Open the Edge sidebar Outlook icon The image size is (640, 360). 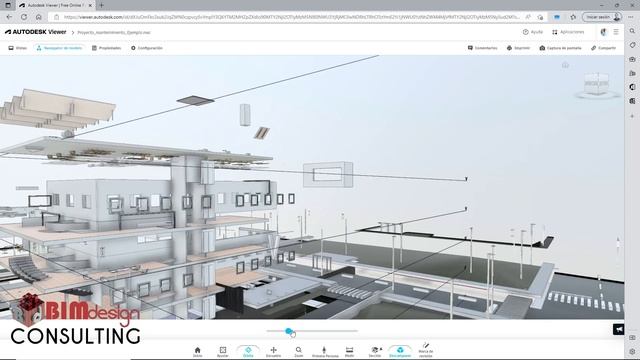point(632,101)
